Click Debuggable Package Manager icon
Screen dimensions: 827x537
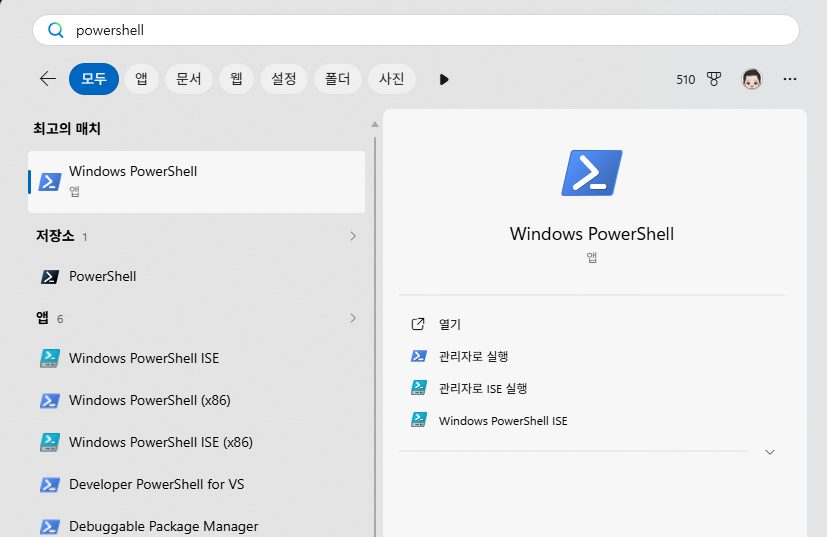50,526
